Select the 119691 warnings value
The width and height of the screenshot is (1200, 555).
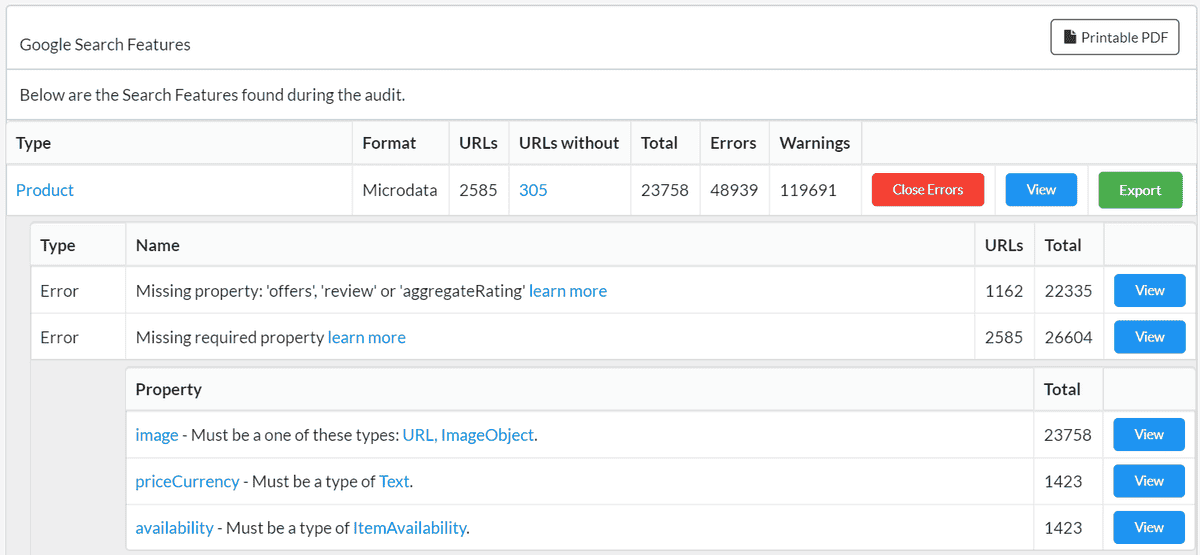[x=808, y=190]
